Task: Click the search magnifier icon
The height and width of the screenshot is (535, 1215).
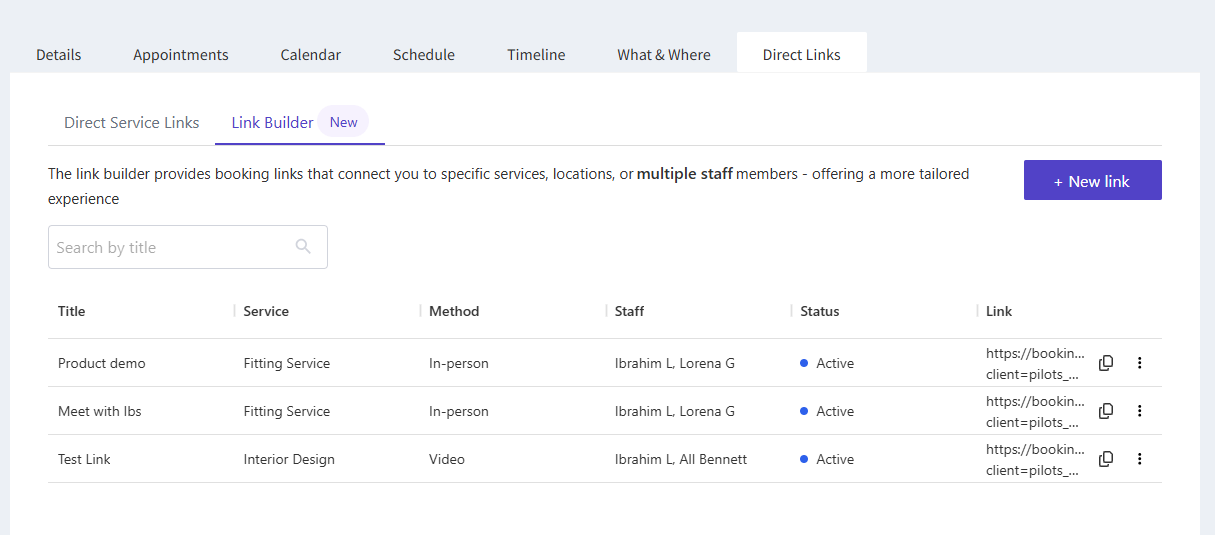Action: (x=303, y=247)
